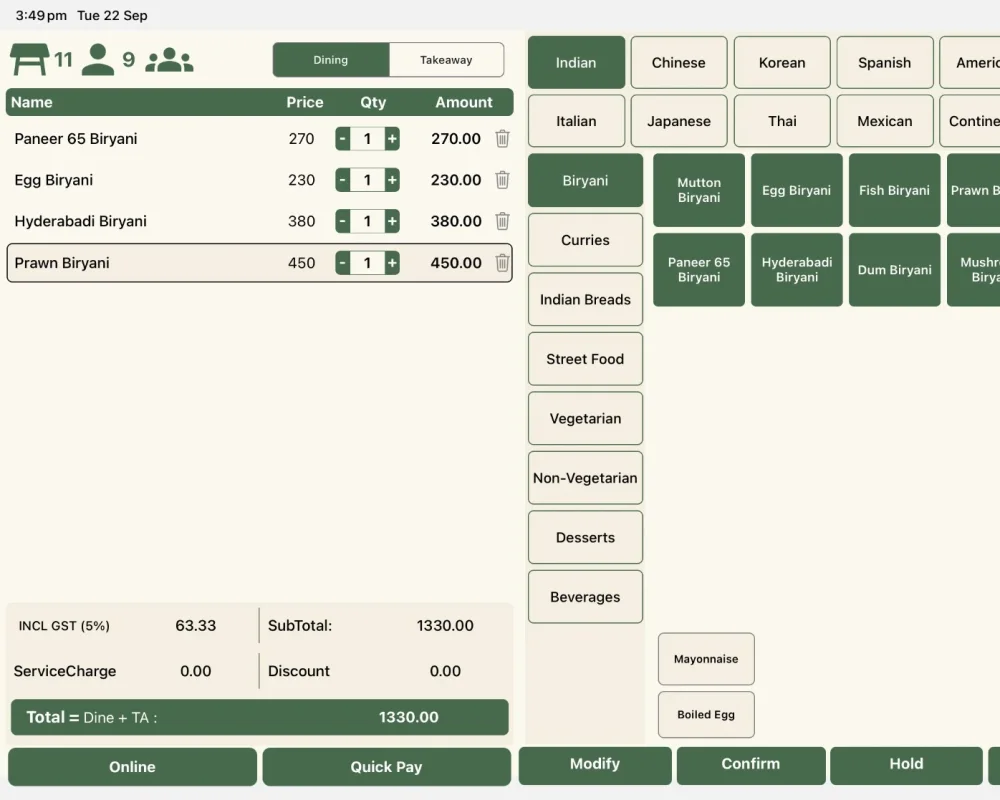This screenshot has height=800, width=1000.
Task: Switch order mode to Takeaway
Action: point(446,60)
